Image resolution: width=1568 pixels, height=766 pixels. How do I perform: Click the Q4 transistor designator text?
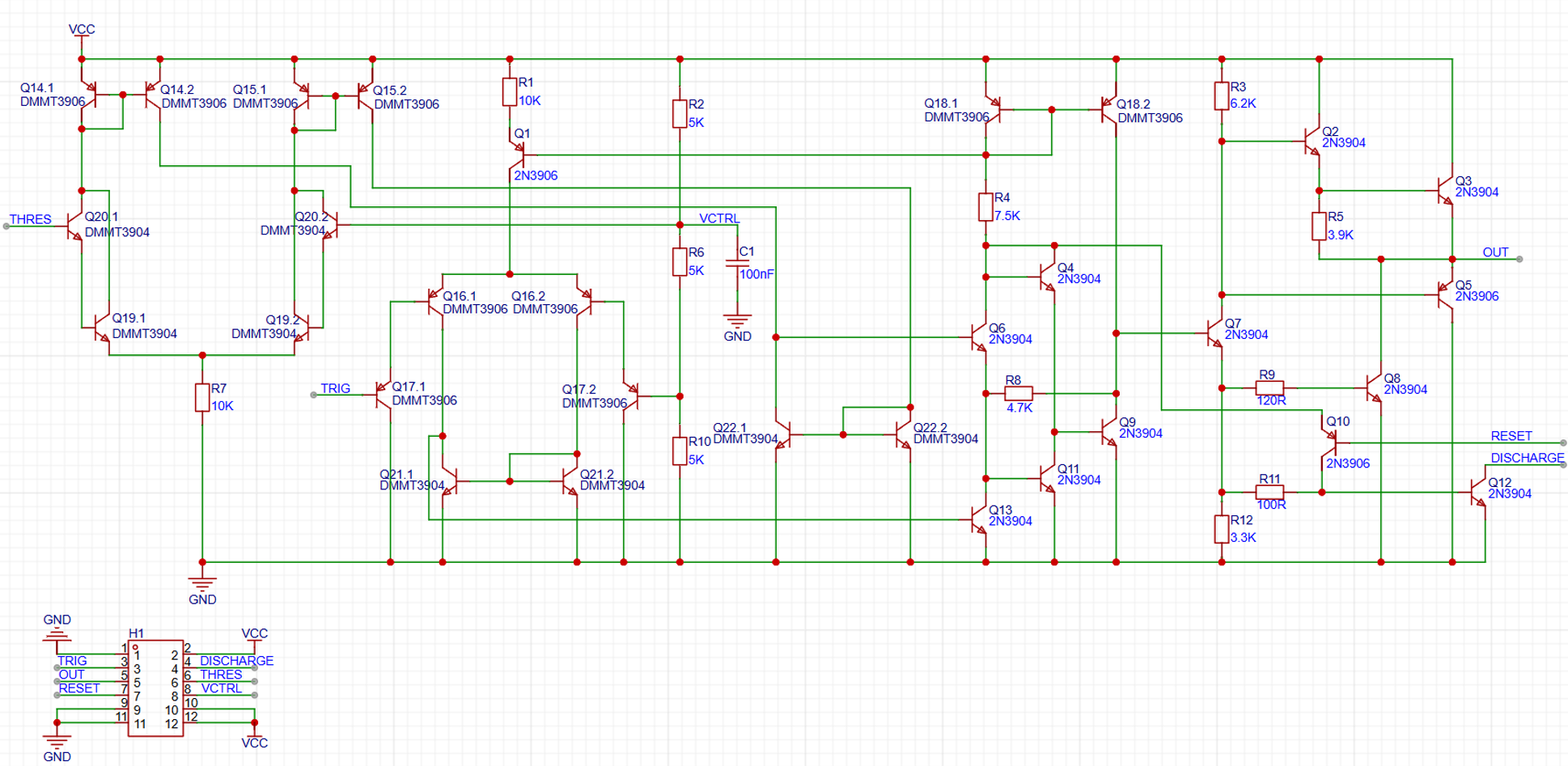click(x=1066, y=268)
